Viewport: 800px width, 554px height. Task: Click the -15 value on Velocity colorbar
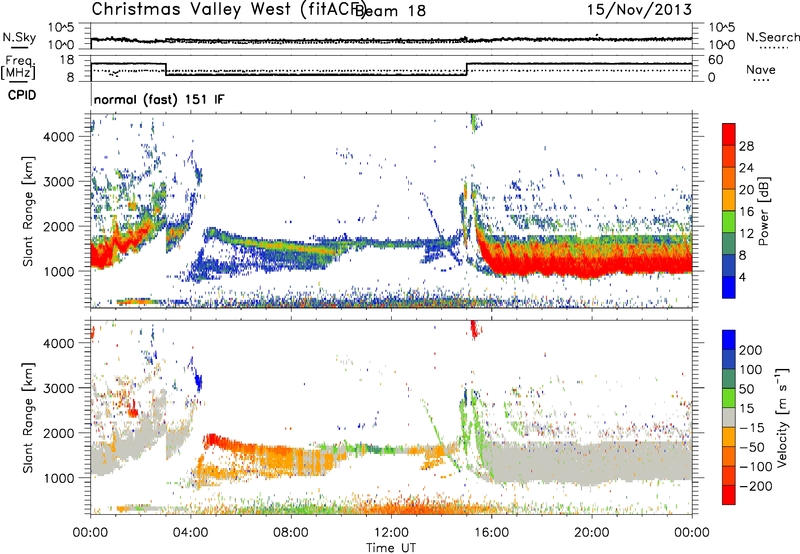click(x=753, y=428)
